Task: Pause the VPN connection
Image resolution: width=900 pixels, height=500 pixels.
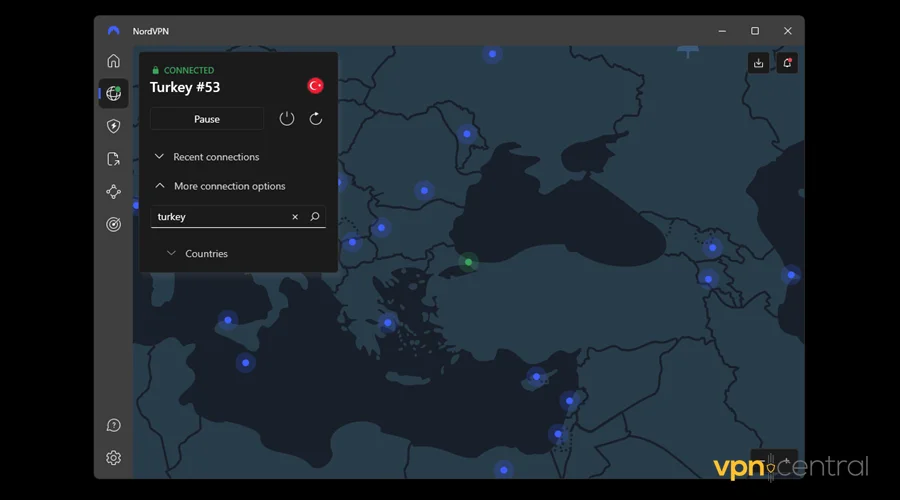Action: 207,119
